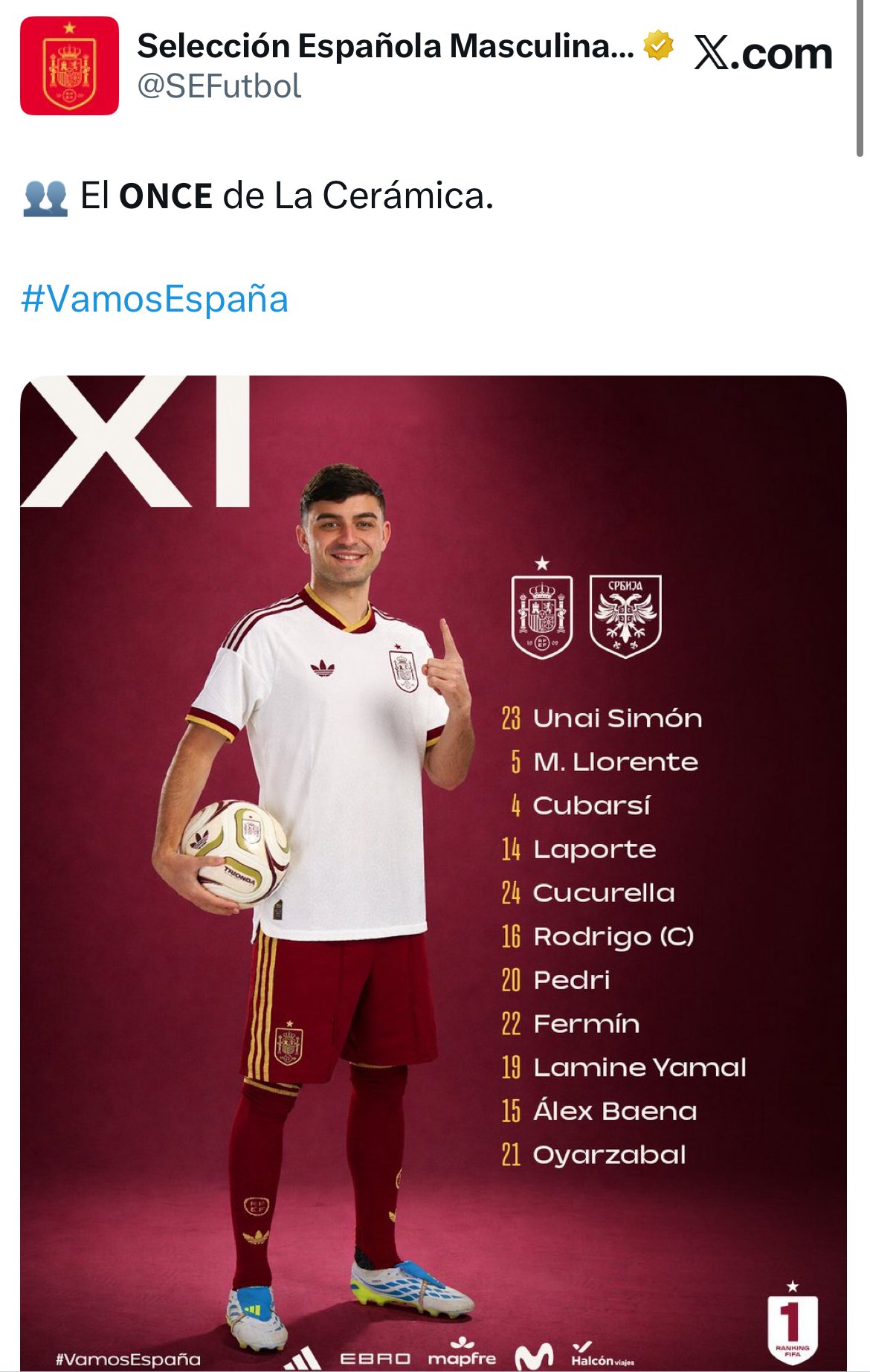This screenshot has height=1372, width=870.
Task: Click the Adidas sponsor logo at the bottom
Action: click(303, 1358)
